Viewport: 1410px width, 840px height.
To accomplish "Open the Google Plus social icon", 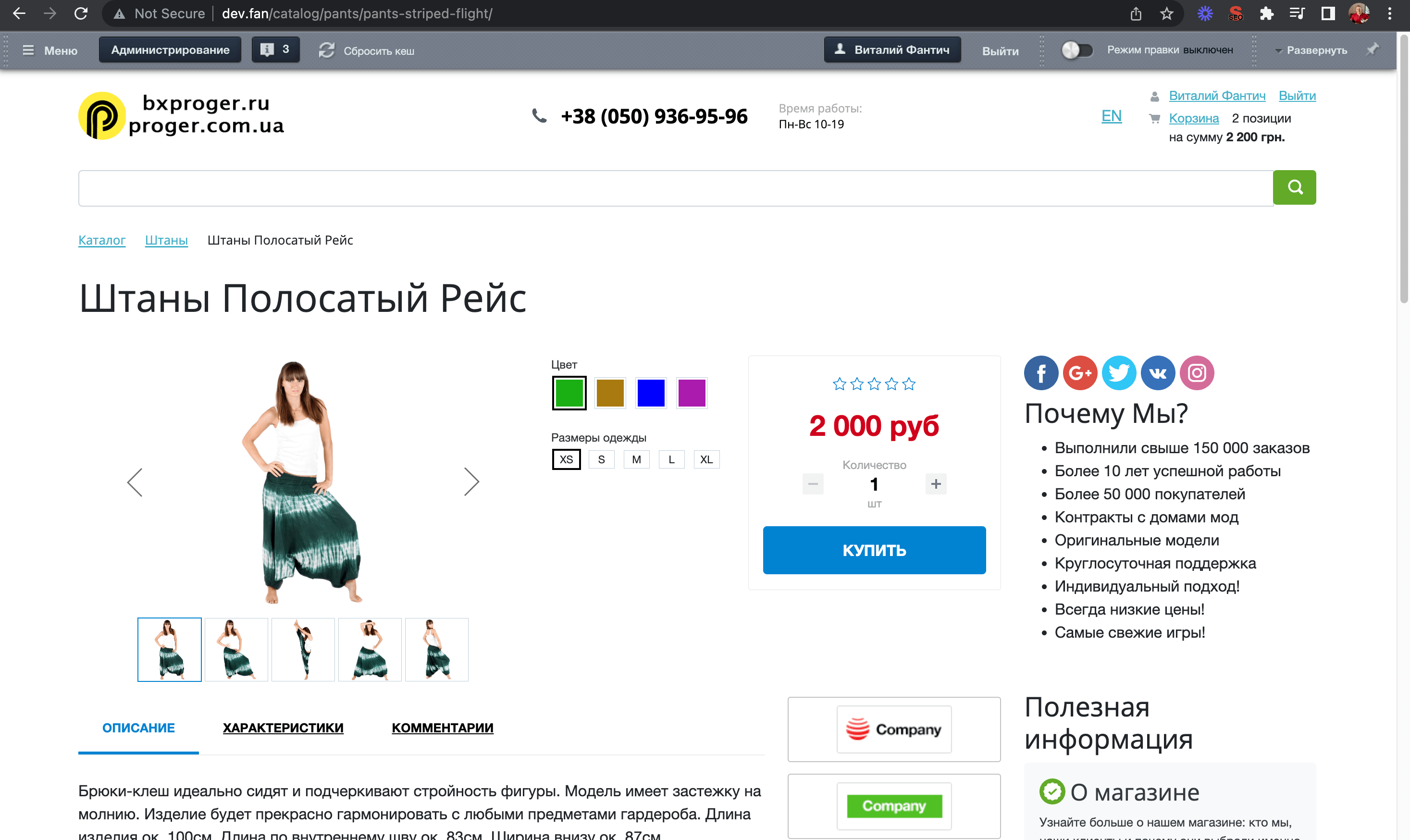I will [x=1080, y=372].
